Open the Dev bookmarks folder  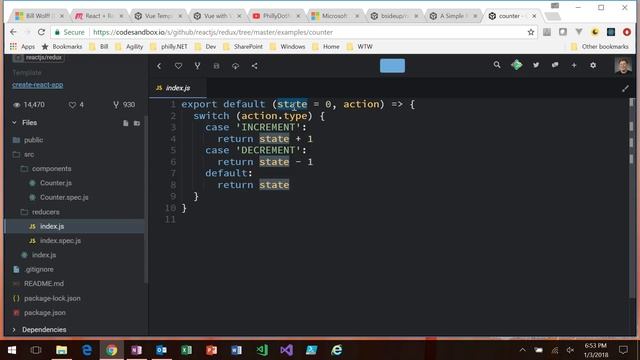tap(206, 47)
